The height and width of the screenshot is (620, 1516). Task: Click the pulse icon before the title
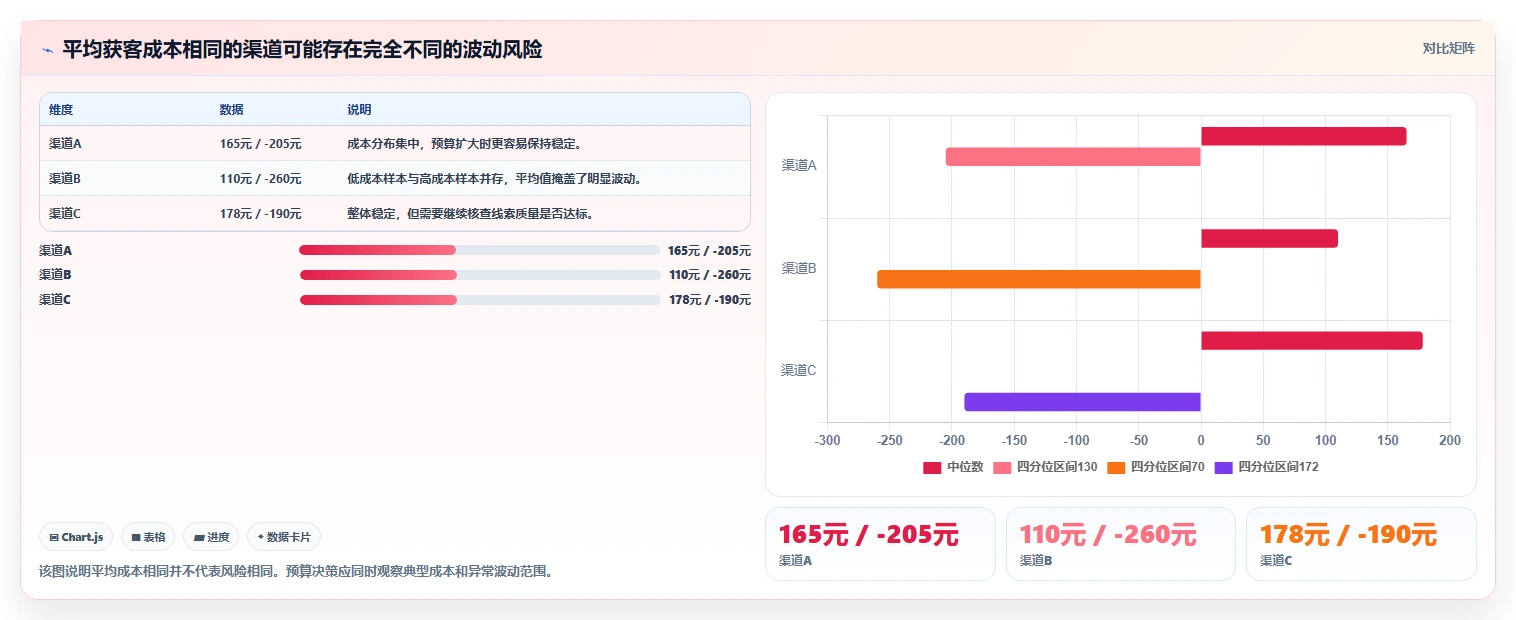coord(48,49)
